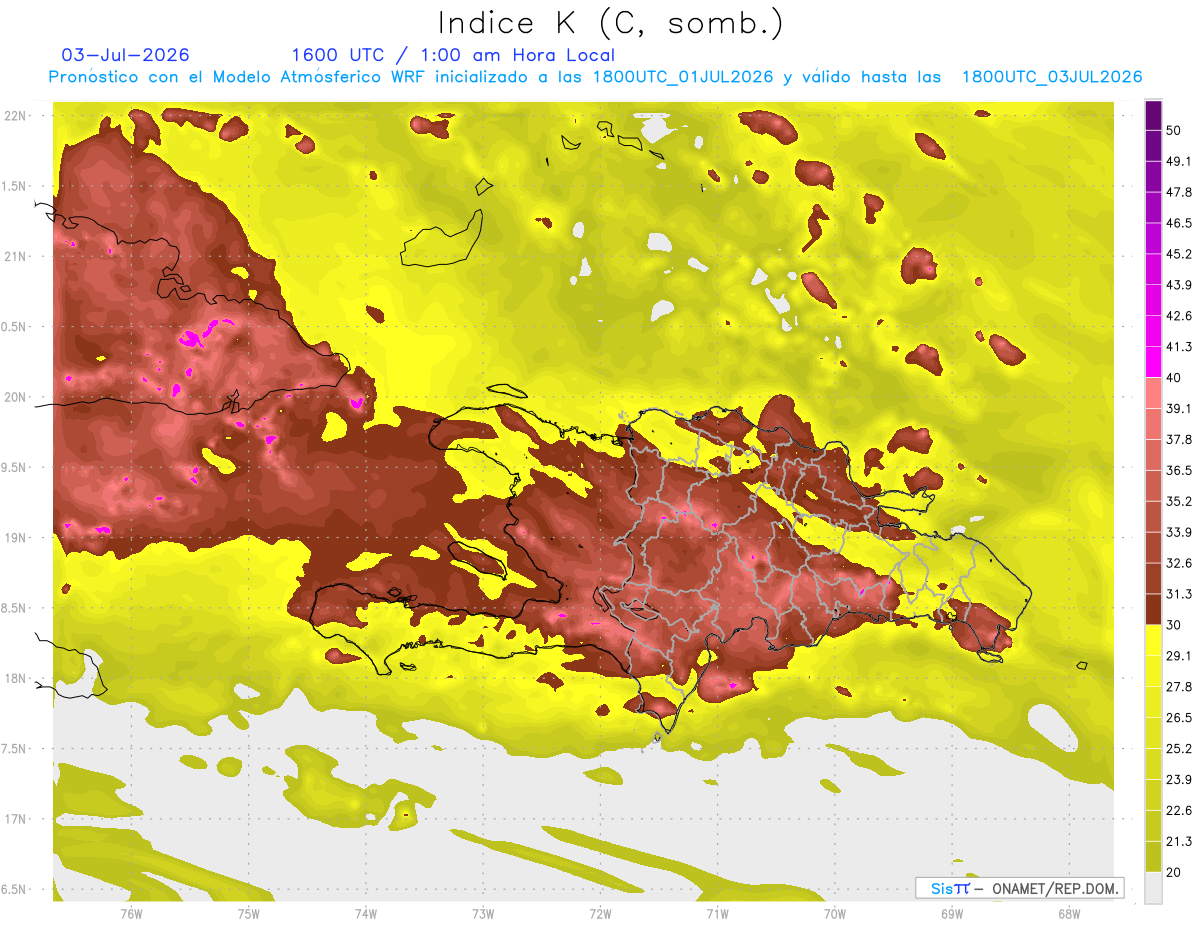Click the legend value "42.6"

pos(1179,316)
